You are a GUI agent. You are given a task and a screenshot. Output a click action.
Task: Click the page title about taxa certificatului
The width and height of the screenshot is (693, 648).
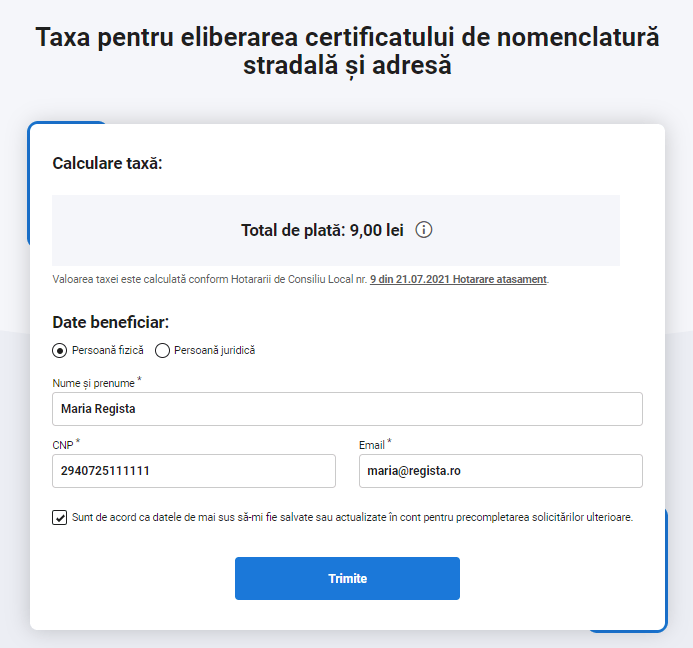coord(347,52)
